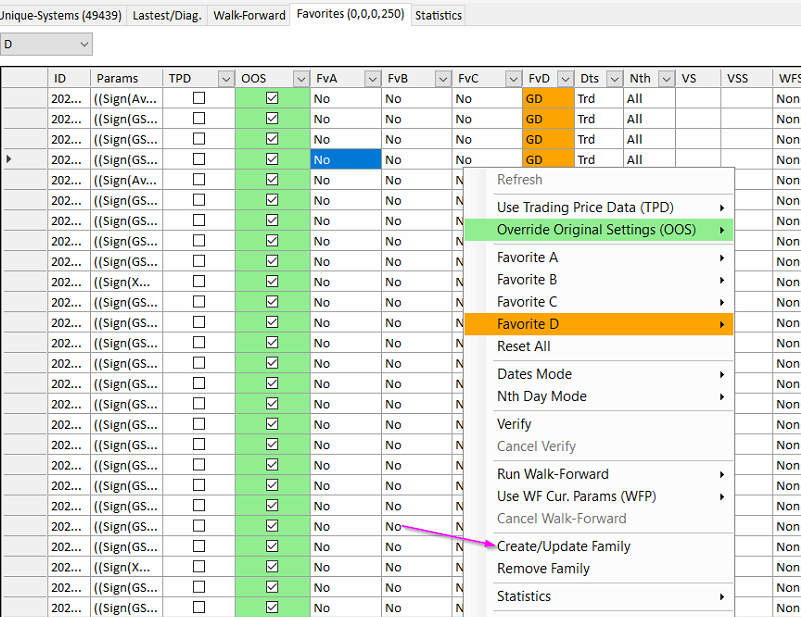Click the current-row indicator arrow in the row header
Screen dimensions: 801x617
click(10, 159)
